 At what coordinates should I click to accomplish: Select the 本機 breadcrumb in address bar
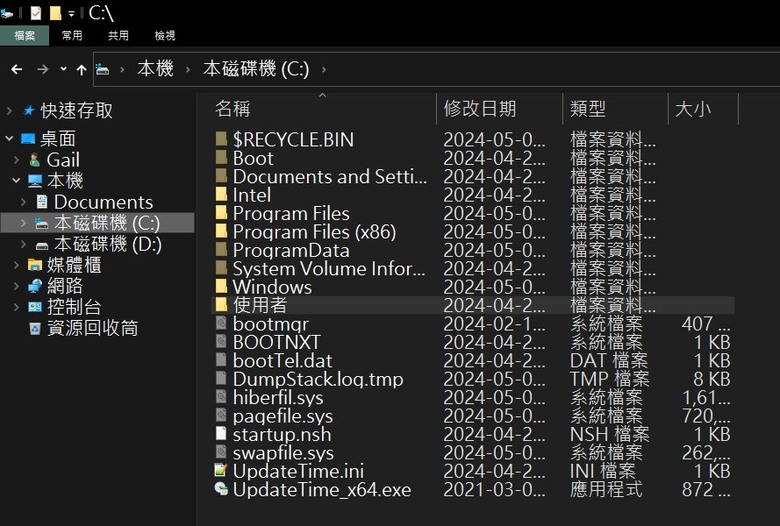155,69
